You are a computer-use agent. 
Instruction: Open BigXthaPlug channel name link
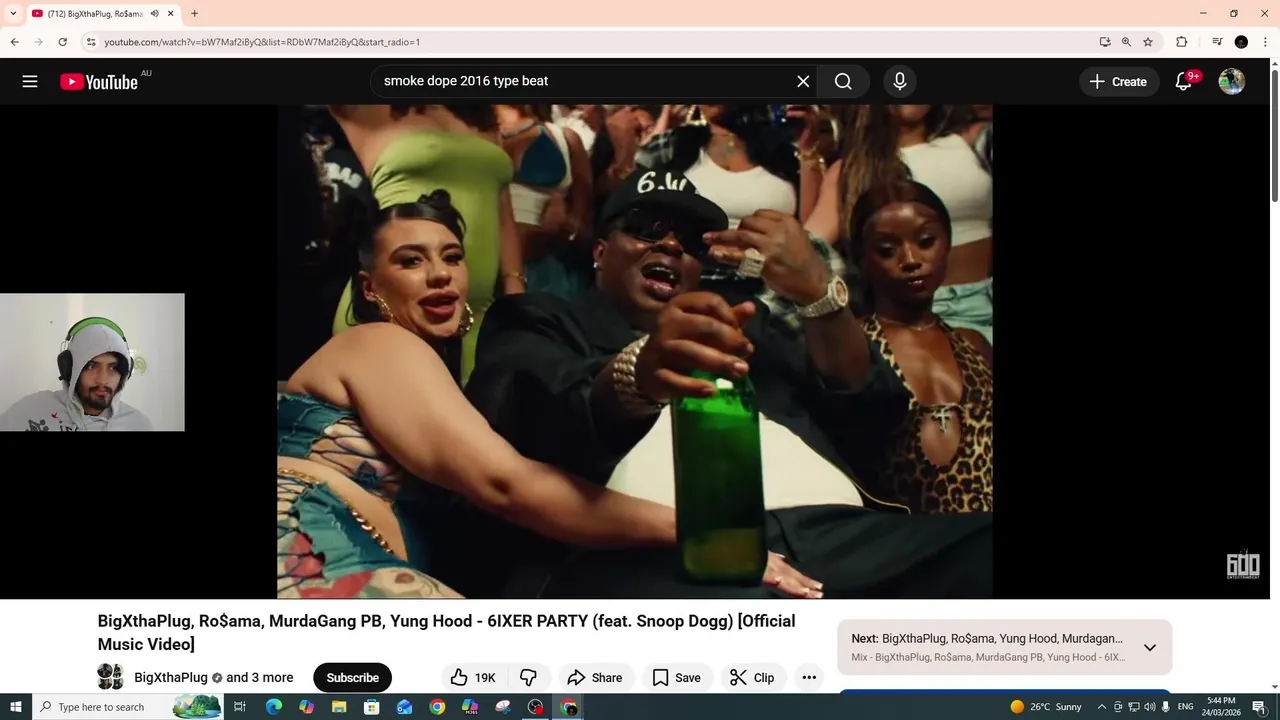pyautogui.click(x=171, y=677)
